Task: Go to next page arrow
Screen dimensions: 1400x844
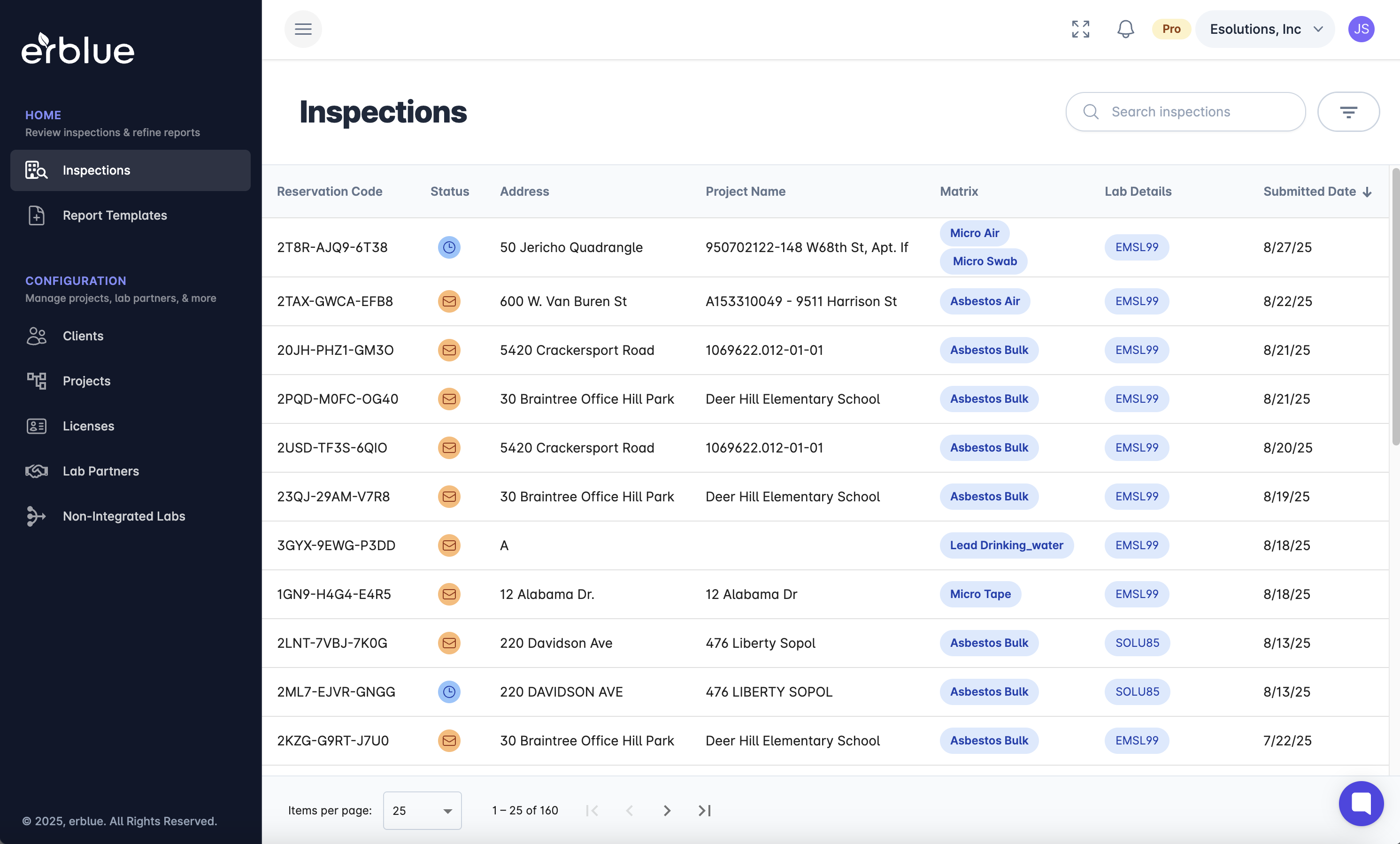Action: click(667, 811)
